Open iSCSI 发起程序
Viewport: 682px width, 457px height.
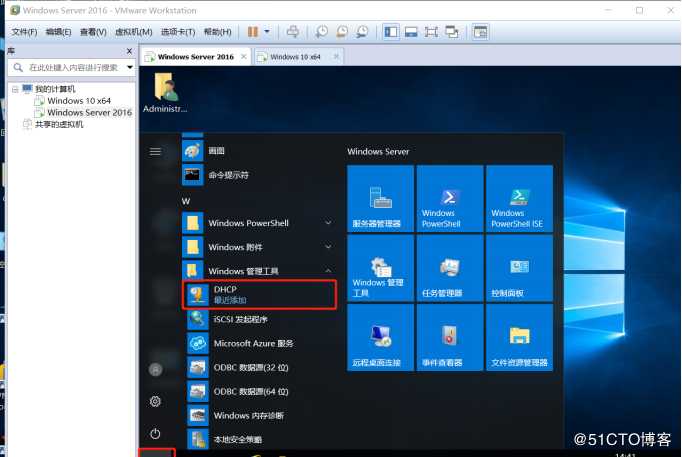(x=261, y=320)
